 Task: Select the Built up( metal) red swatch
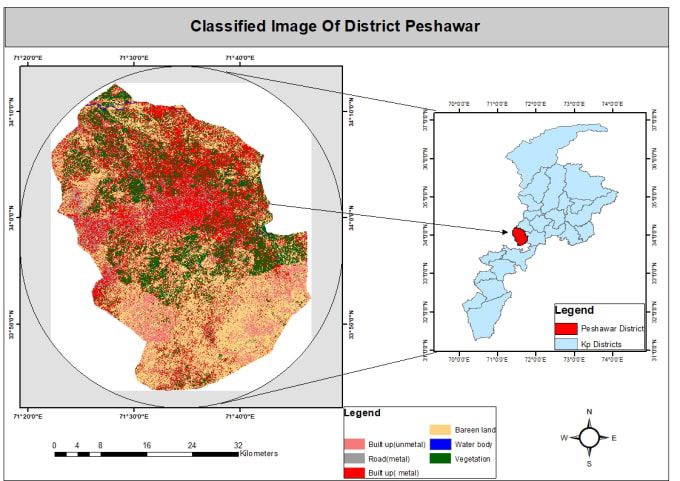[354, 473]
